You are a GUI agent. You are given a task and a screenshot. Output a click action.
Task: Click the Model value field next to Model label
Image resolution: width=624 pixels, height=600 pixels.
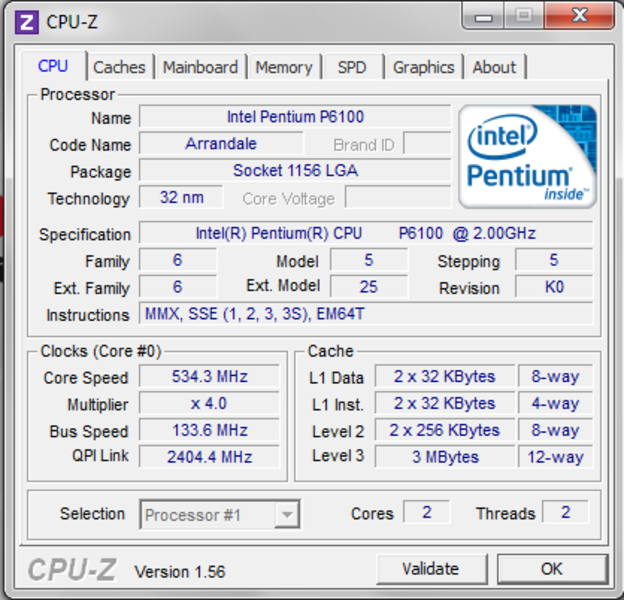click(x=369, y=260)
